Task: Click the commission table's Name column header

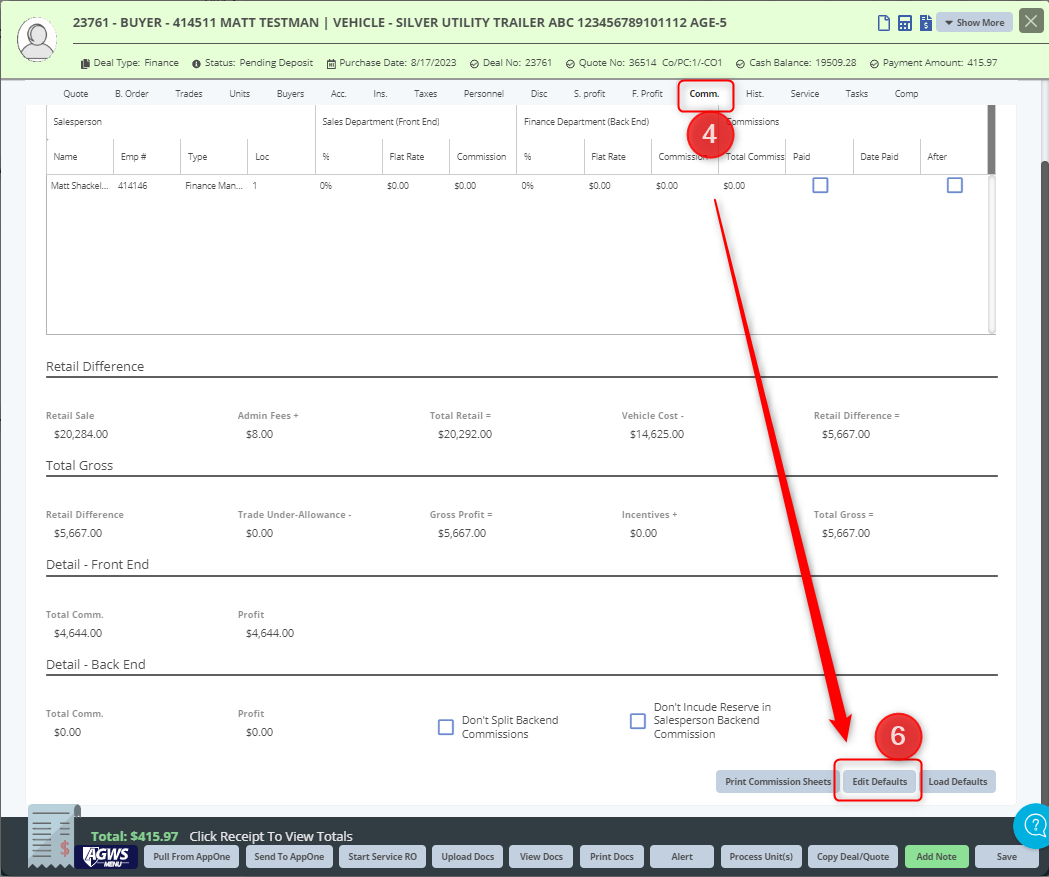Action: coord(80,157)
